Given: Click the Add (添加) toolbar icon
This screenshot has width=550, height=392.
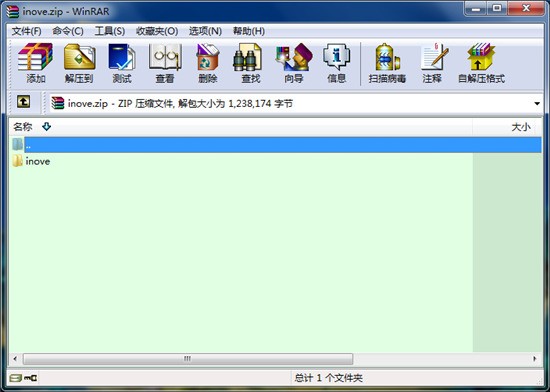Looking at the screenshot, I should (x=35, y=58).
